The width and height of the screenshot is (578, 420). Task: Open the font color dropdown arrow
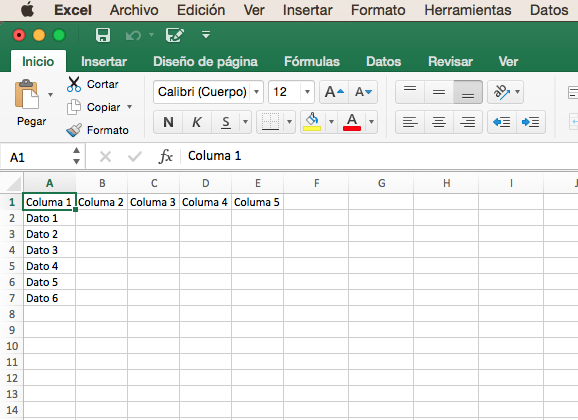[x=371, y=122]
